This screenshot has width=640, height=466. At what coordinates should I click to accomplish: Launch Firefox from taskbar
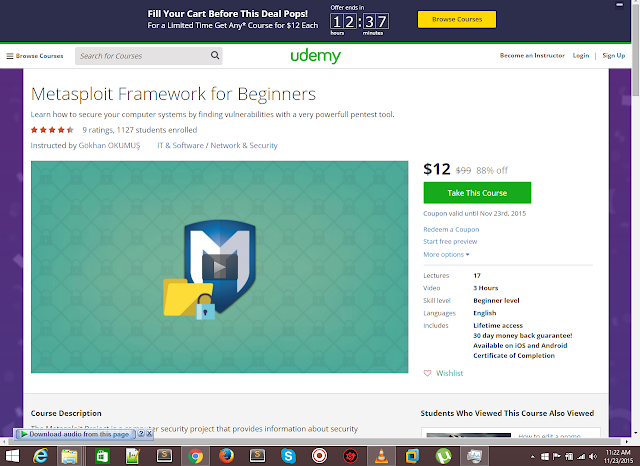pos(226,456)
